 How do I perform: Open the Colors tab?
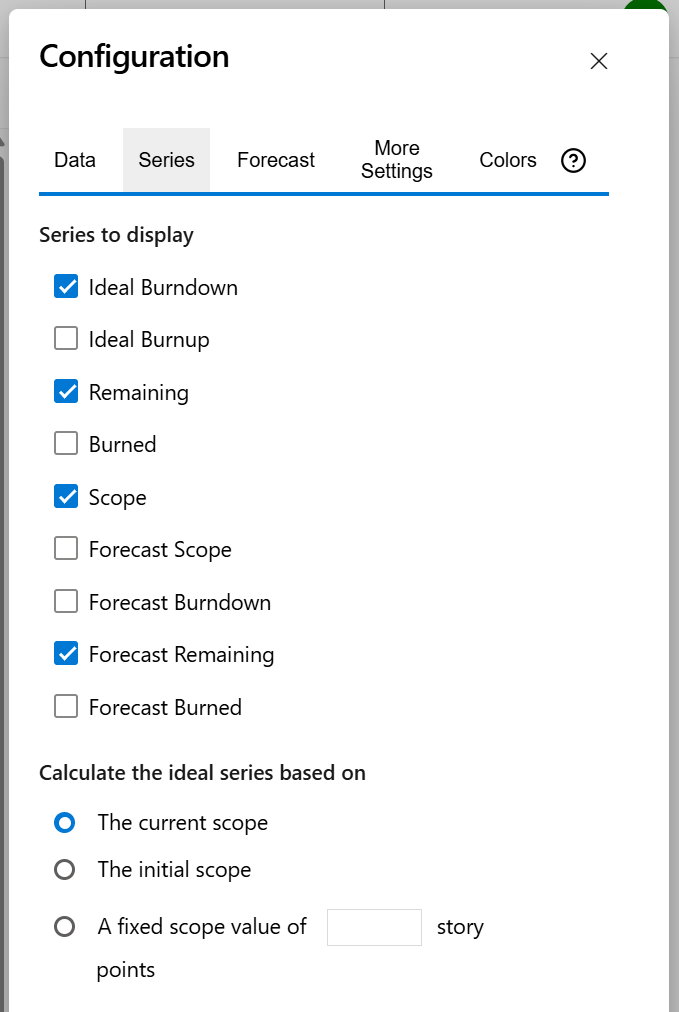pos(507,160)
